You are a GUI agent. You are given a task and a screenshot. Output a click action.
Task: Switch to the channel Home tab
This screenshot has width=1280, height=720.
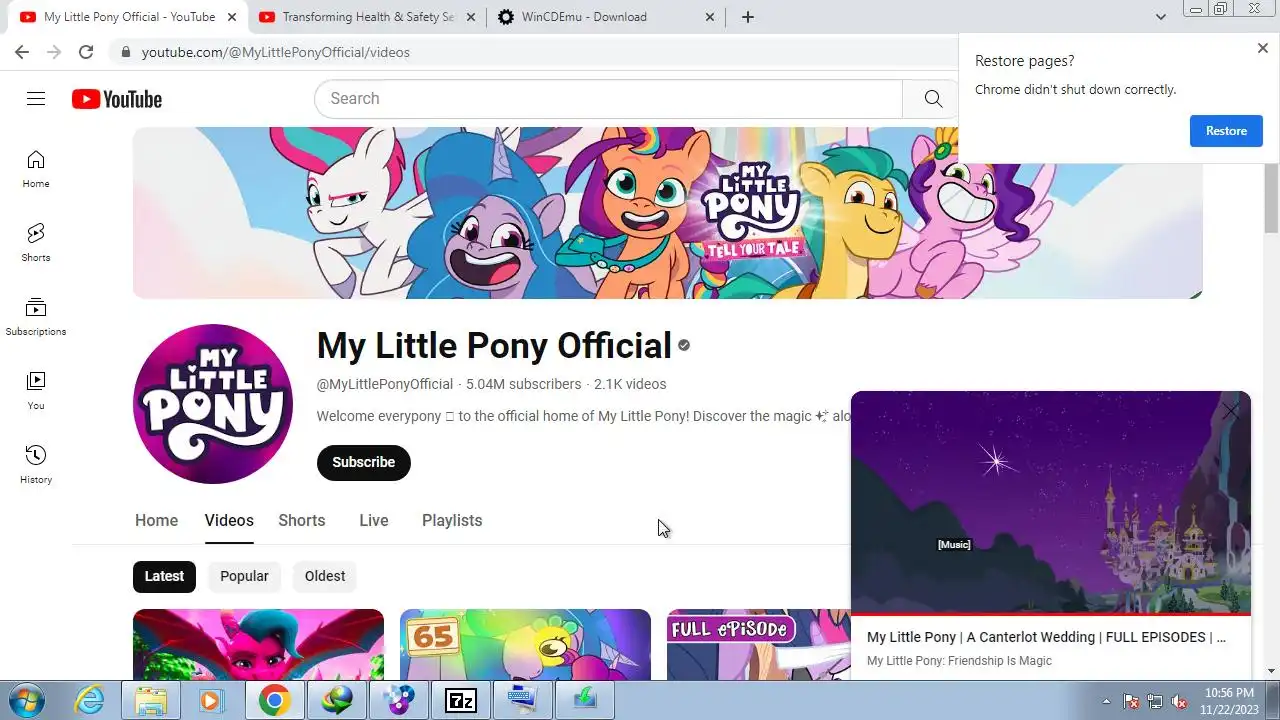(x=156, y=520)
